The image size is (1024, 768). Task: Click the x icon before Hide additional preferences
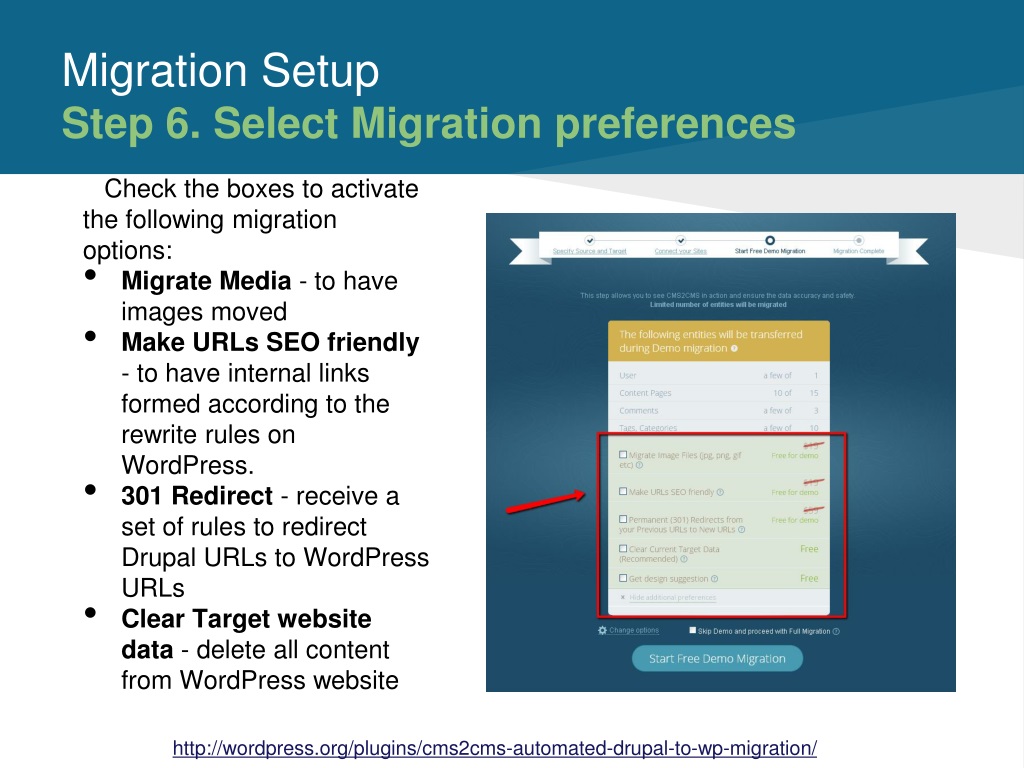[x=622, y=598]
